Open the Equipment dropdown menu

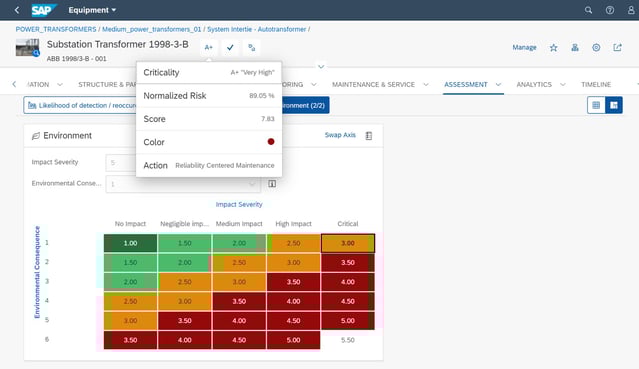click(x=92, y=10)
